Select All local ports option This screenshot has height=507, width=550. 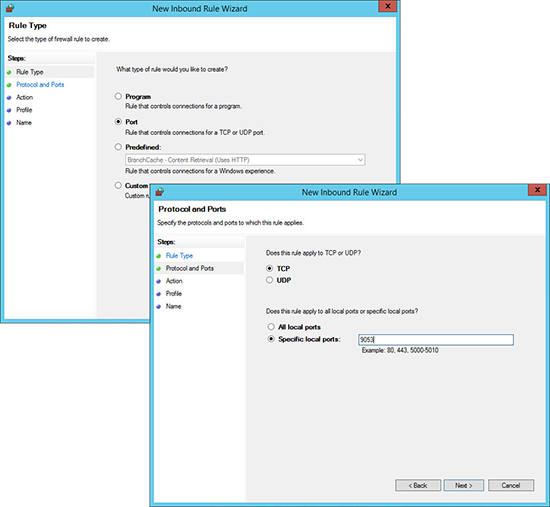[271, 327]
